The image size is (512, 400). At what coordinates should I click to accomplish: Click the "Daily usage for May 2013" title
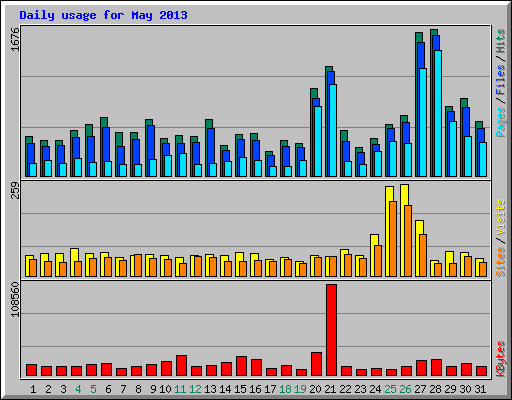coord(103,15)
